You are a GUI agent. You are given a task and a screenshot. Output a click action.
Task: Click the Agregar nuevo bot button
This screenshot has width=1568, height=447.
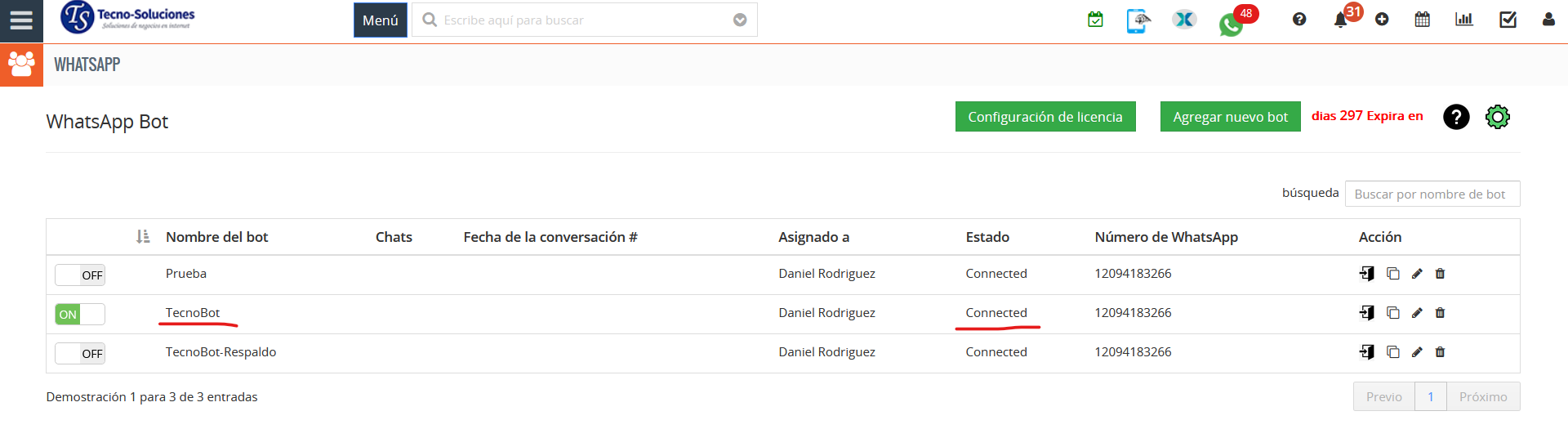coord(1230,117)
